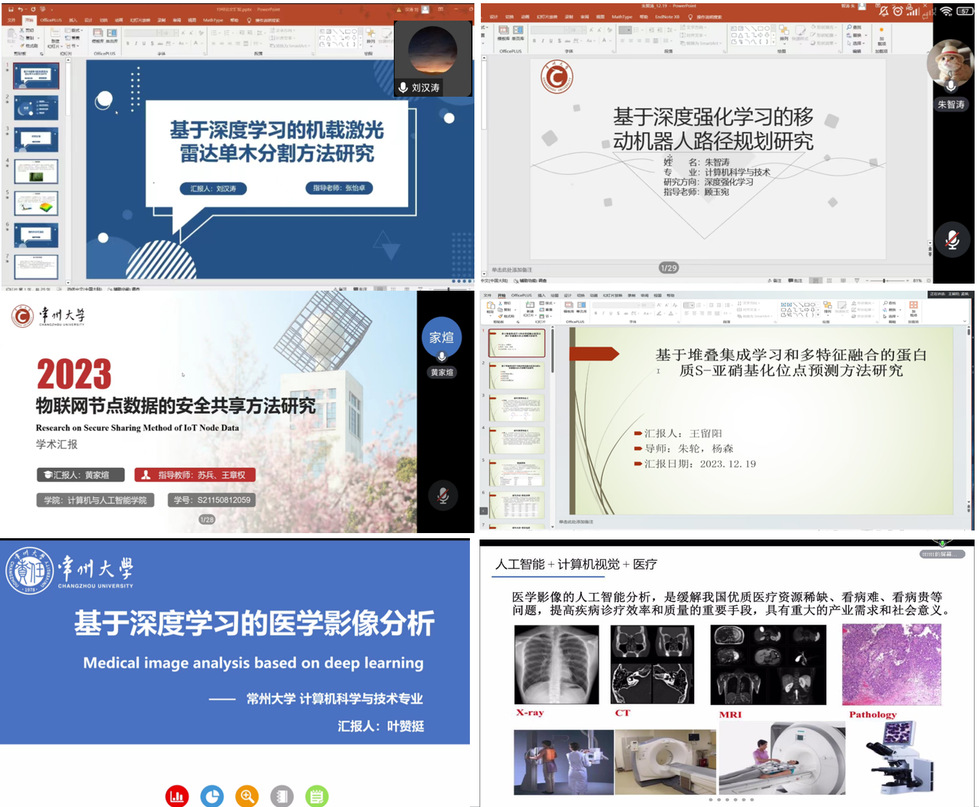Toggle Bold in 刘汉涛's PowerPoint ribbon
Viewport: 979px width, 807px height.
[128, 43]
